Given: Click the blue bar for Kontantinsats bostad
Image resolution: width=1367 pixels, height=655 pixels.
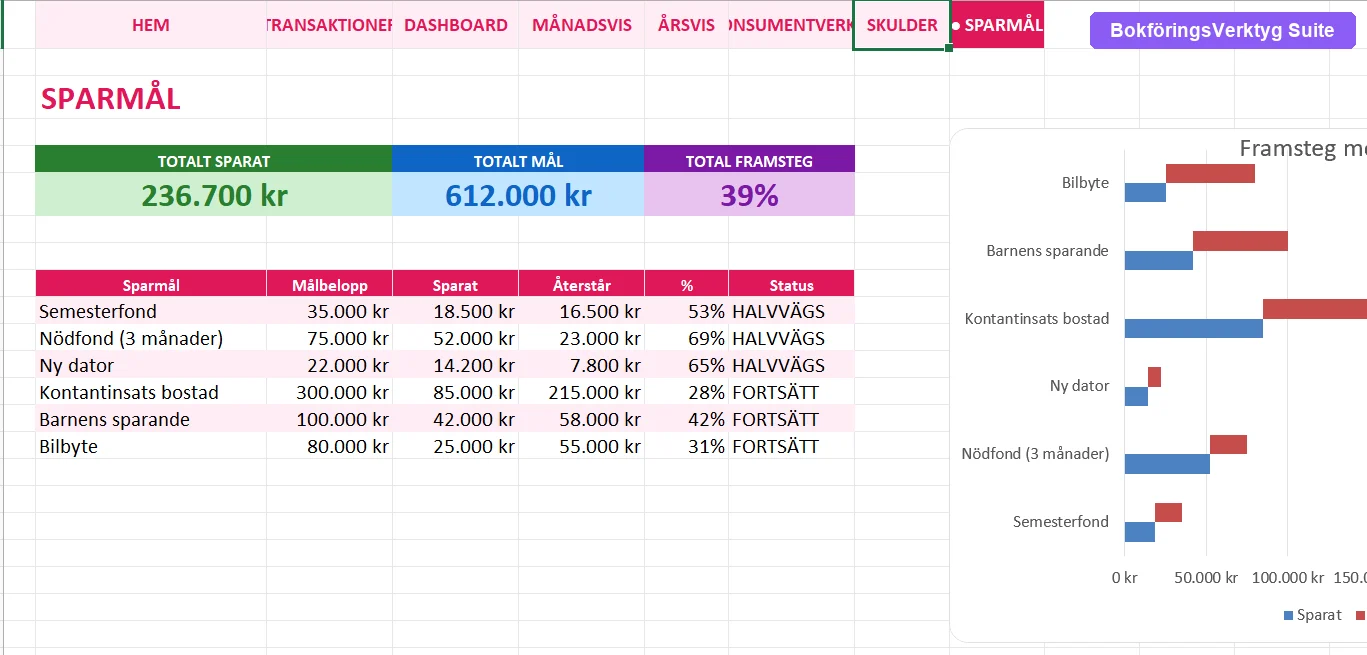Looking at the screenshot, I should (x=1194, y=328).
